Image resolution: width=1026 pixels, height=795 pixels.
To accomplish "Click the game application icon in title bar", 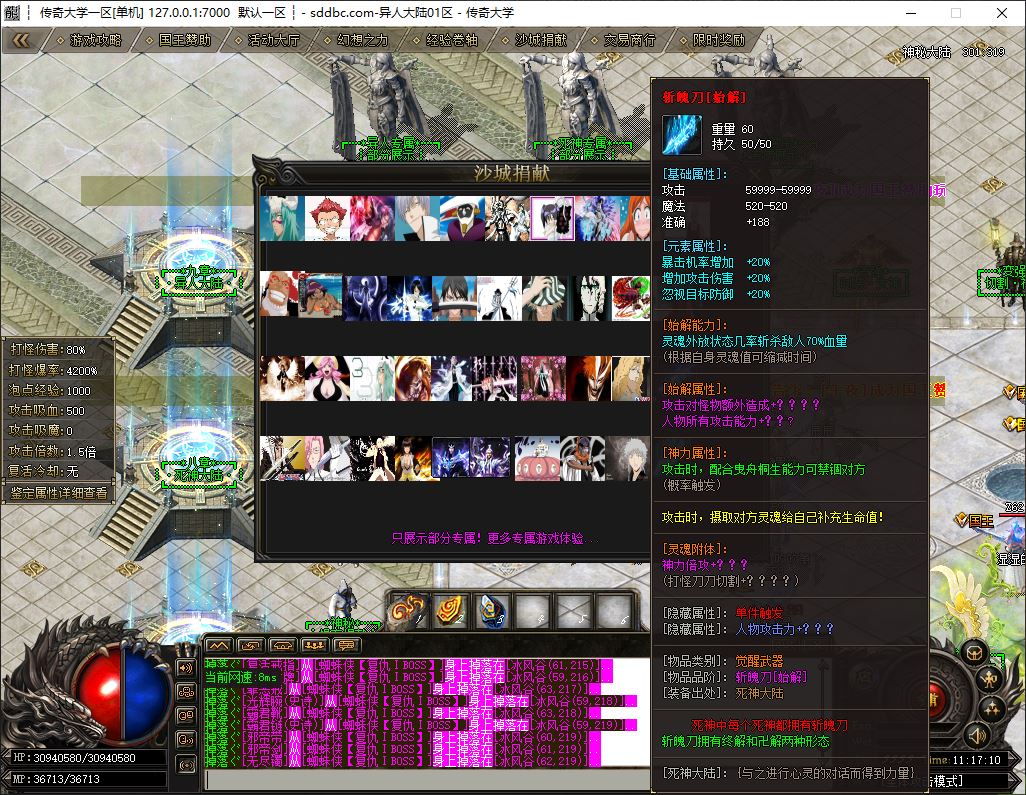I will click(x=12, y=12).
